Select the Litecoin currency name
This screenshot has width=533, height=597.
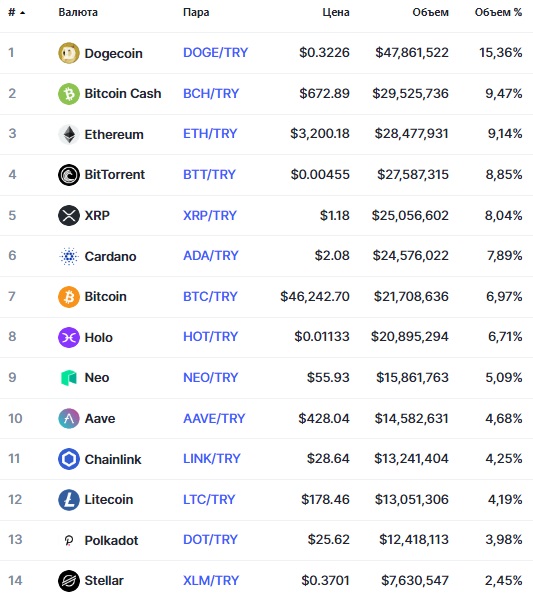pyautogui.click(x=109, y=500)
